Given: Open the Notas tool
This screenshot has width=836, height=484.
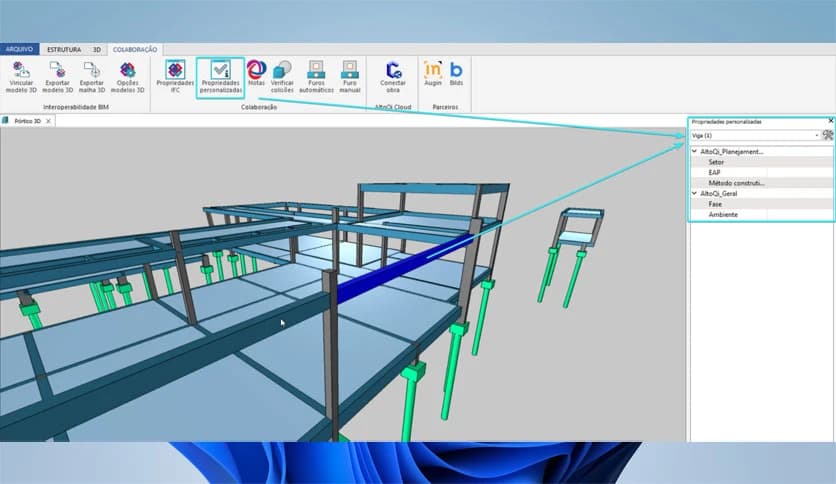Looking at the screenshot, I should click(x=256, y=73).
